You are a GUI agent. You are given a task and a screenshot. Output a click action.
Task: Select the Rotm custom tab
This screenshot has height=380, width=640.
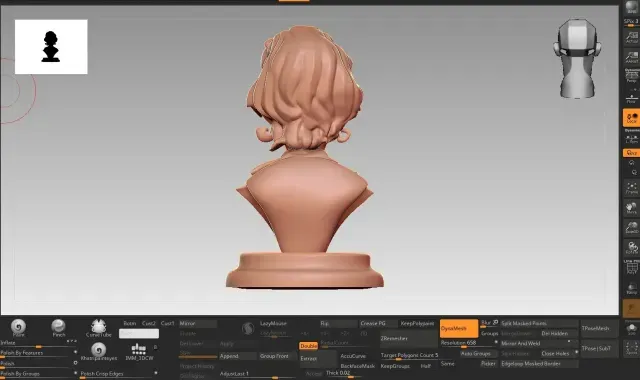(x=129, y=323)
